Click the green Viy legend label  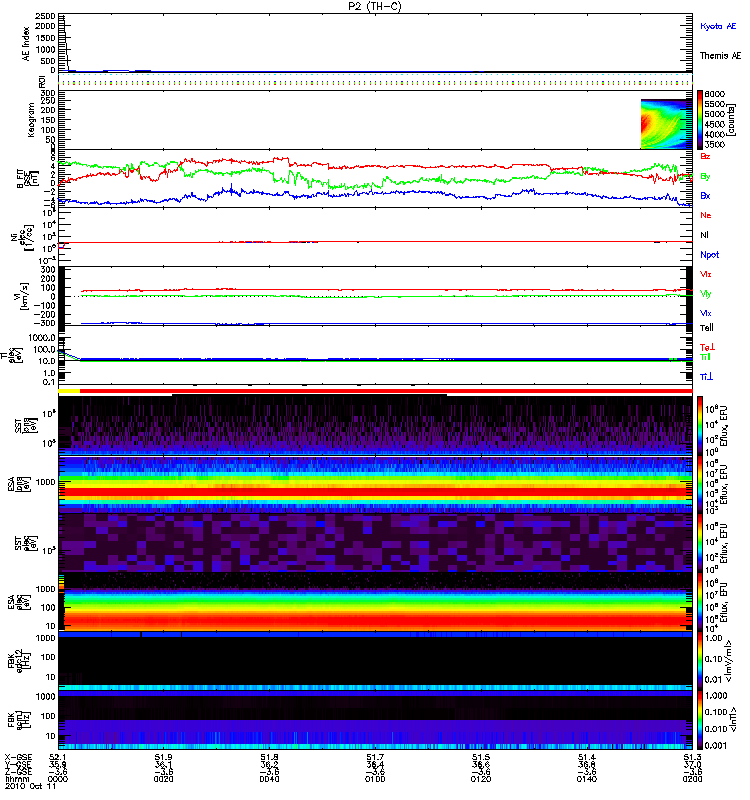click(705, 294)
